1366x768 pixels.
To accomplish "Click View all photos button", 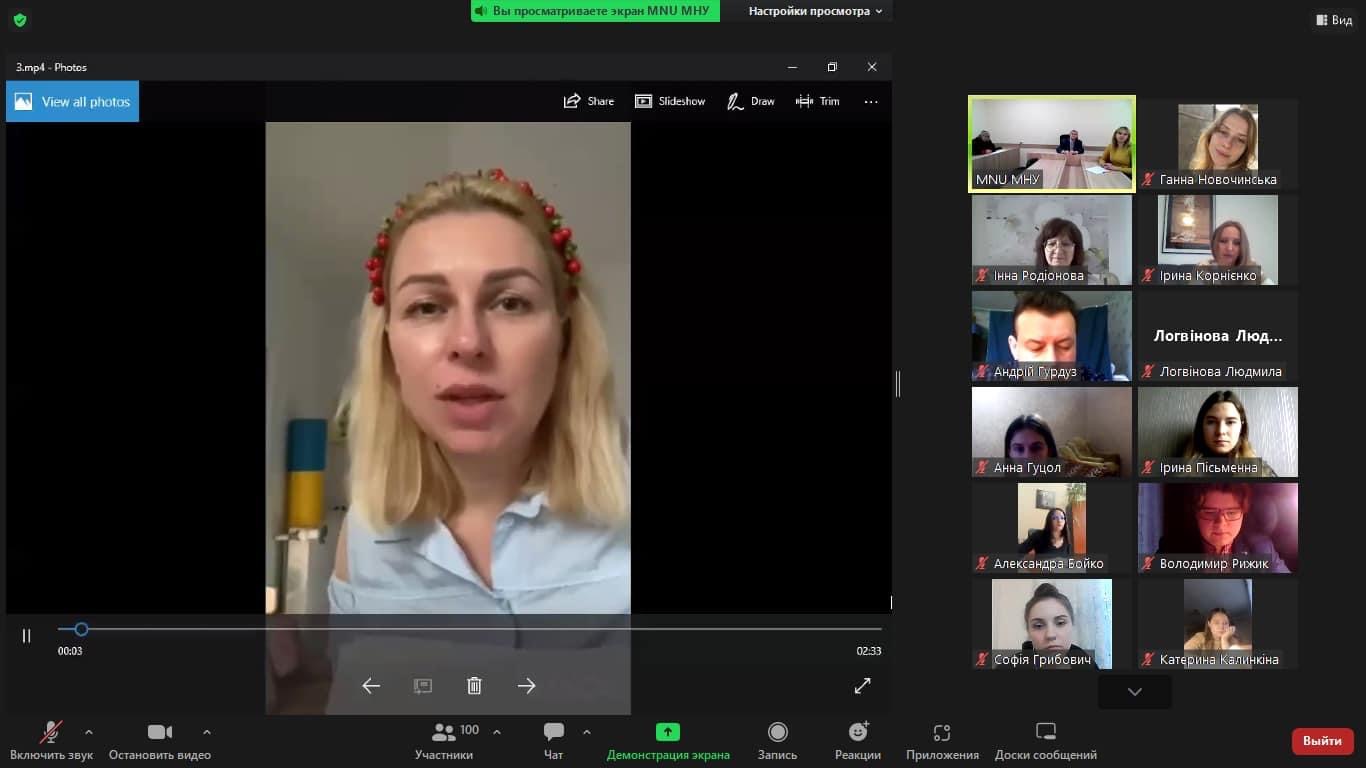I will click(x=73, y=102).
